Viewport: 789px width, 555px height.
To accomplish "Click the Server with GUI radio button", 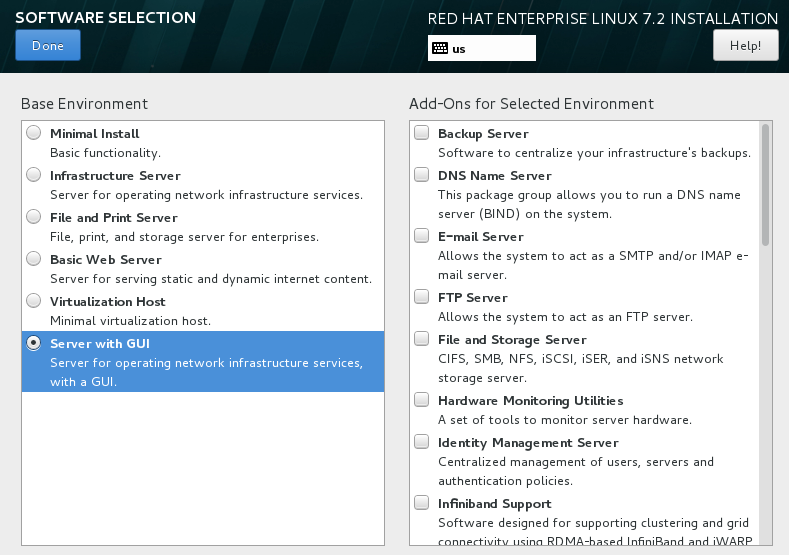I will [x=34, y=343].
